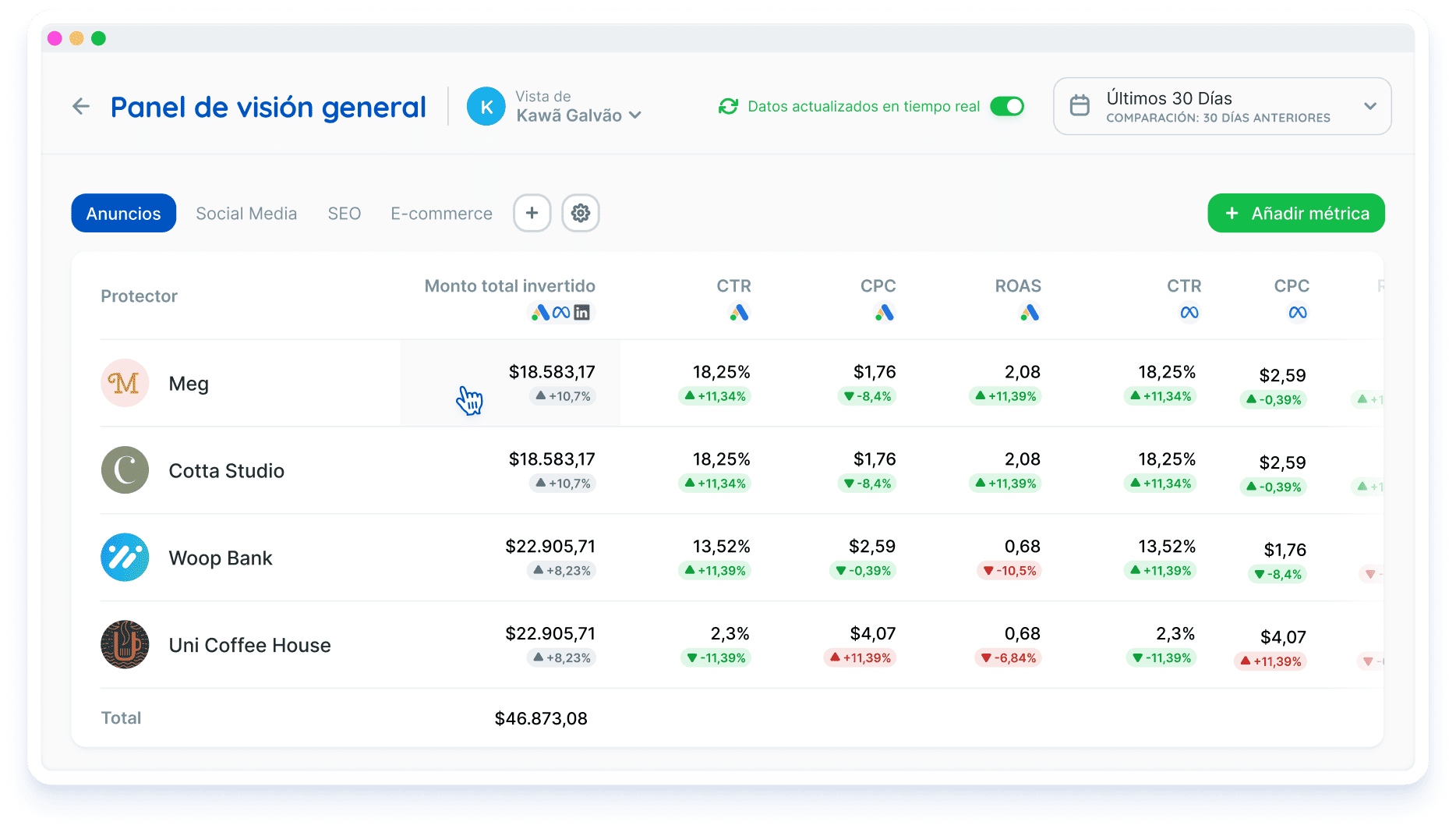This screenshot has height=829, width=1456.
Task: Click the ROAS column header
Action: pos(1018,286)
